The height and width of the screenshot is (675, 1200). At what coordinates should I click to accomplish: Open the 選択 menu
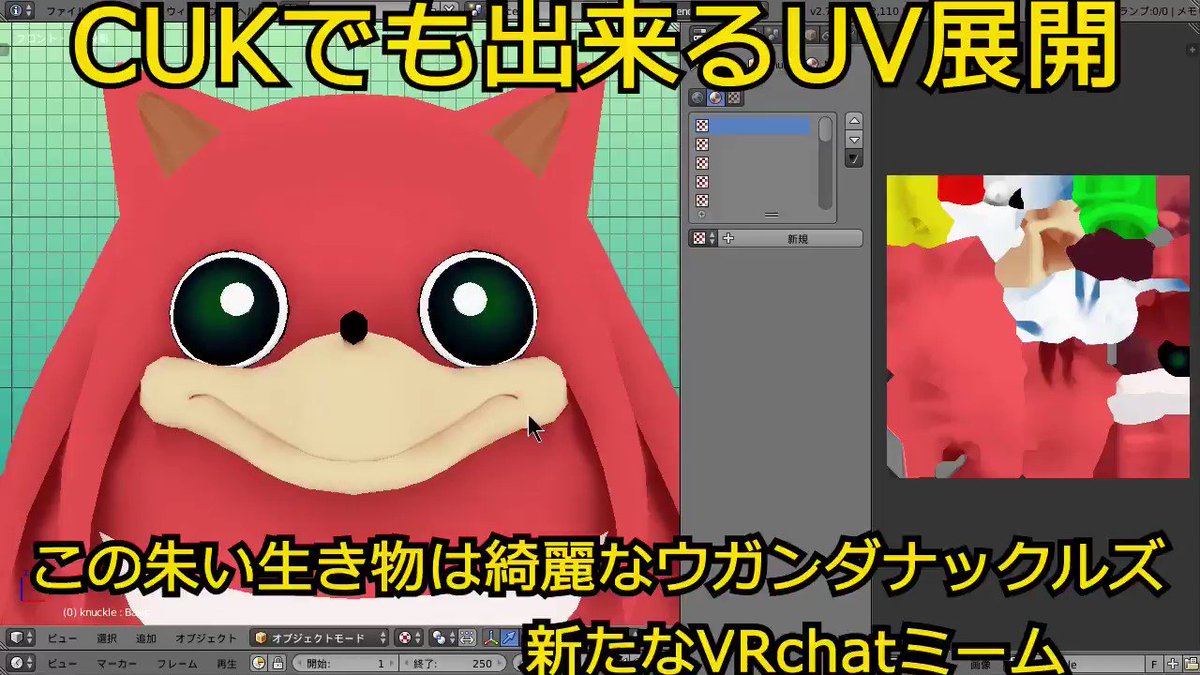pyautogui.click(x=106, y=638)
